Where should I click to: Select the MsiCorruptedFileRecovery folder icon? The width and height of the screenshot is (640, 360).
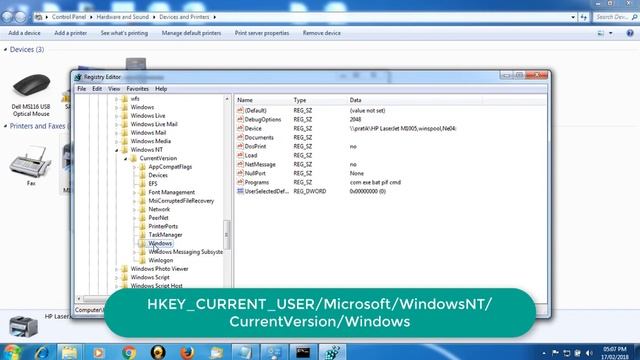(x=142, y=200)
